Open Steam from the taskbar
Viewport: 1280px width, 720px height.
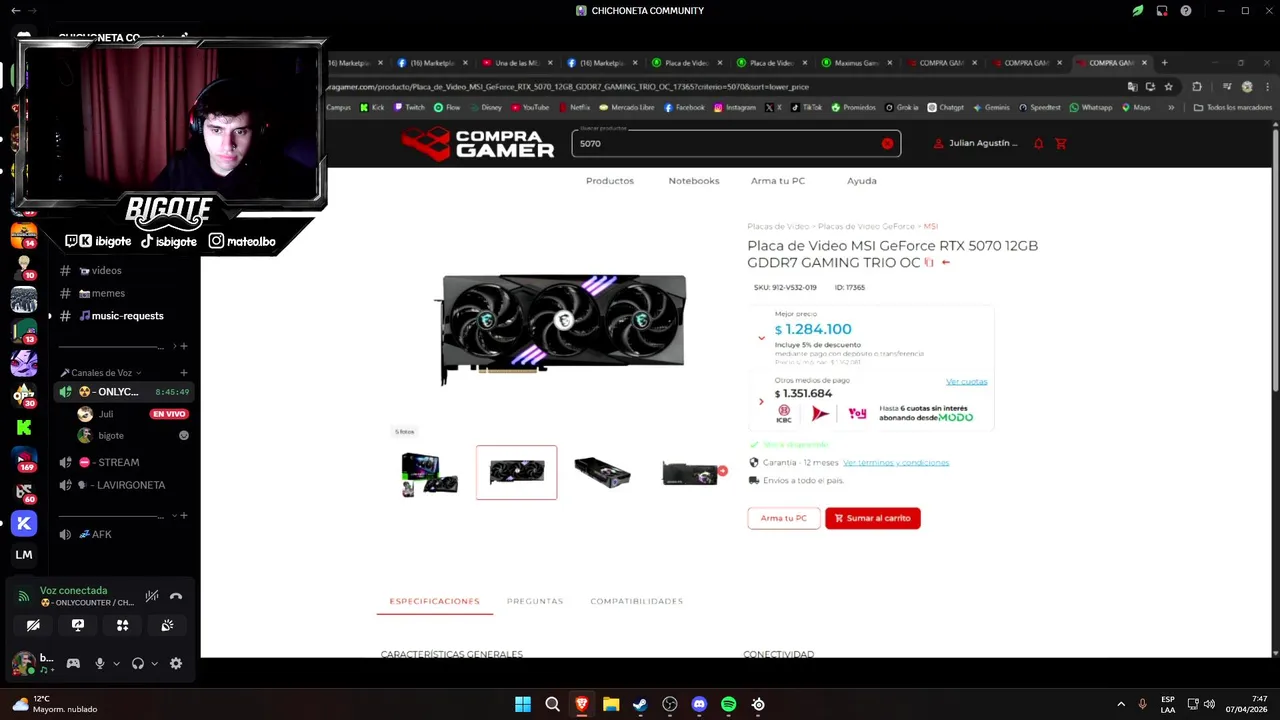point(640,704)
